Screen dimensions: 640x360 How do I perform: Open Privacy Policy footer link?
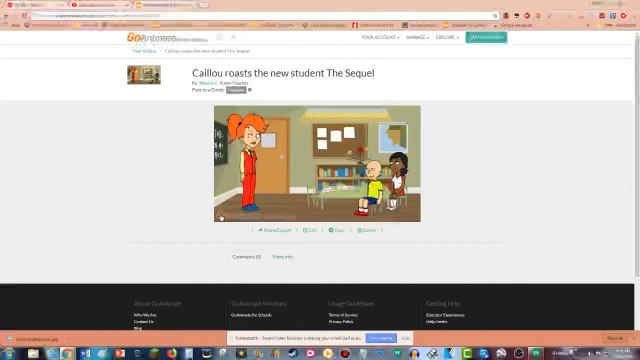click(x=341, y=322)
